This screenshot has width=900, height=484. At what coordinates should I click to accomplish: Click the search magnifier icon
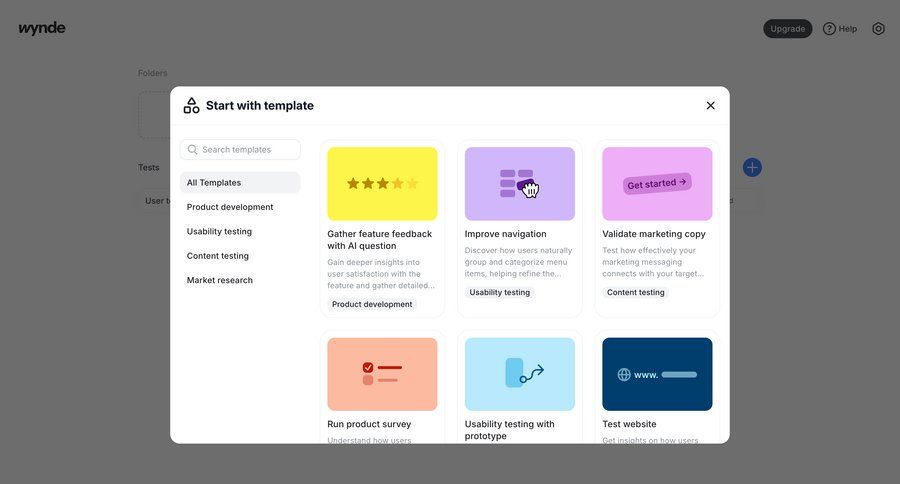[x=193, y=150]
